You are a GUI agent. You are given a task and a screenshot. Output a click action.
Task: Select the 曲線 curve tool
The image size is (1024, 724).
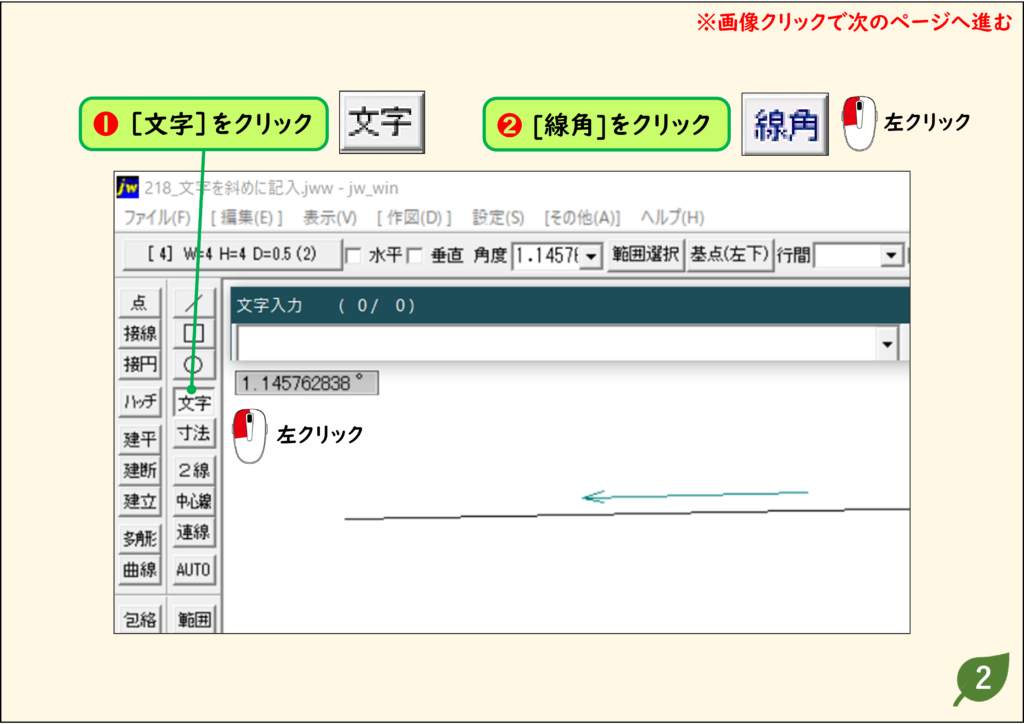pos(140,570)
